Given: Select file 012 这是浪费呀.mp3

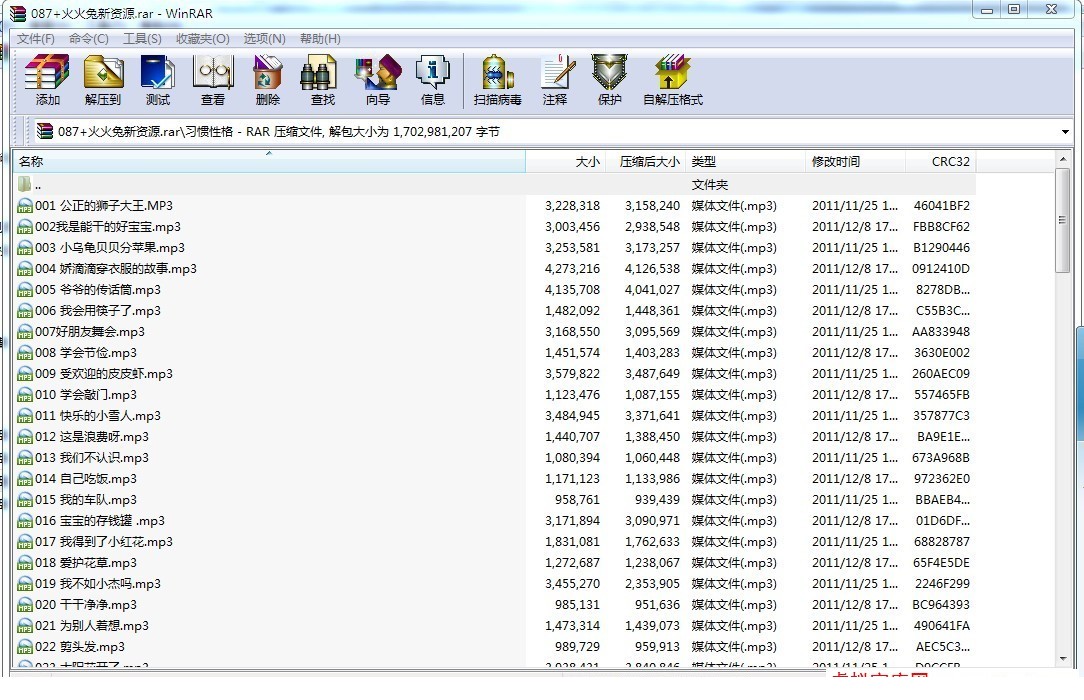Looking at the screenshot, I should coord(92,437).
